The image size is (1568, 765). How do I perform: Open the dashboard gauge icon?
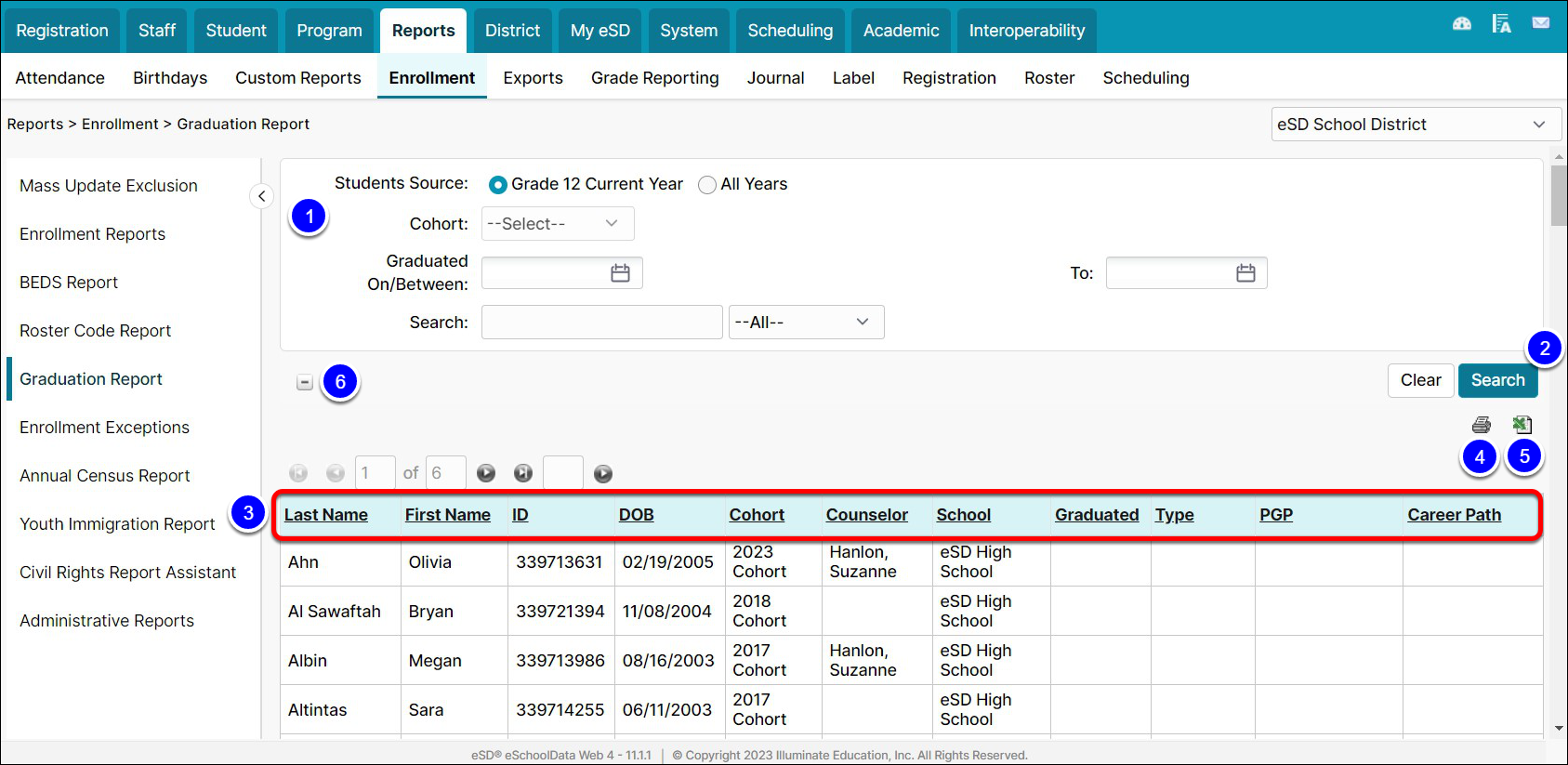1462,24
